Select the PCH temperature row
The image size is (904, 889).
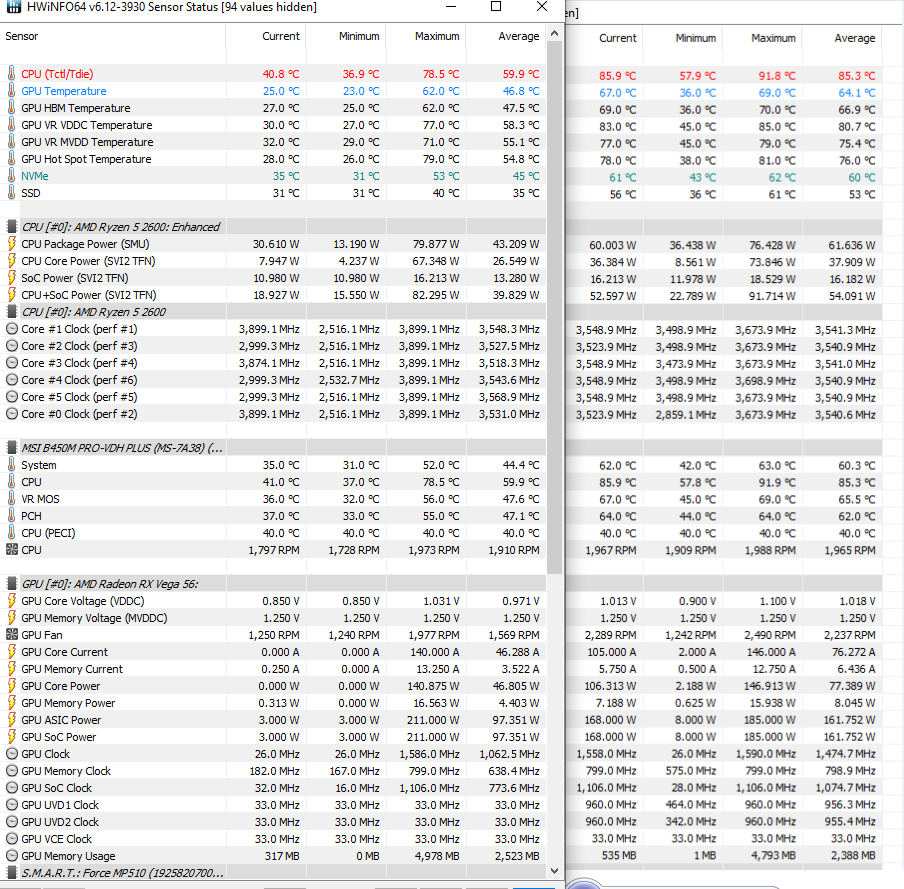tap(273, 516)
